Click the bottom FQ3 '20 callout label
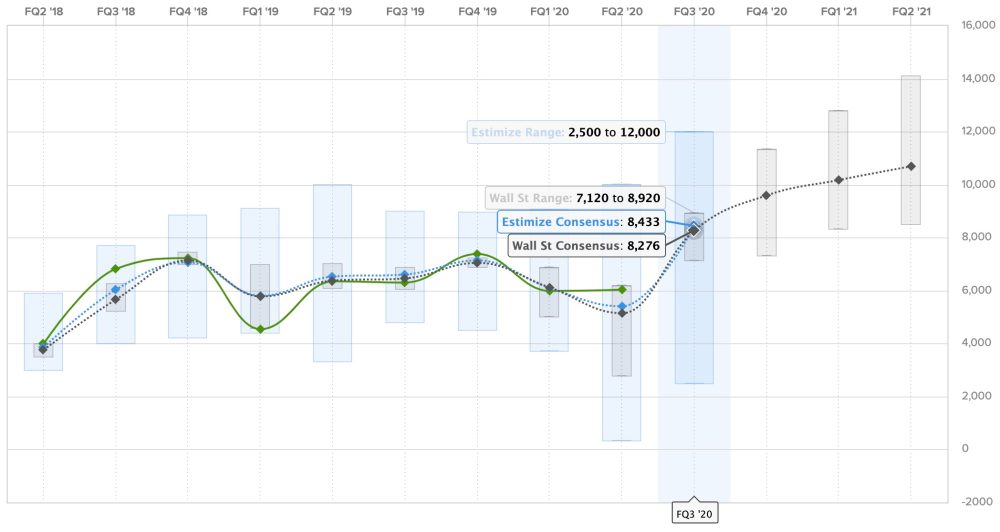The image size is (1000, 532). (694, 514)
